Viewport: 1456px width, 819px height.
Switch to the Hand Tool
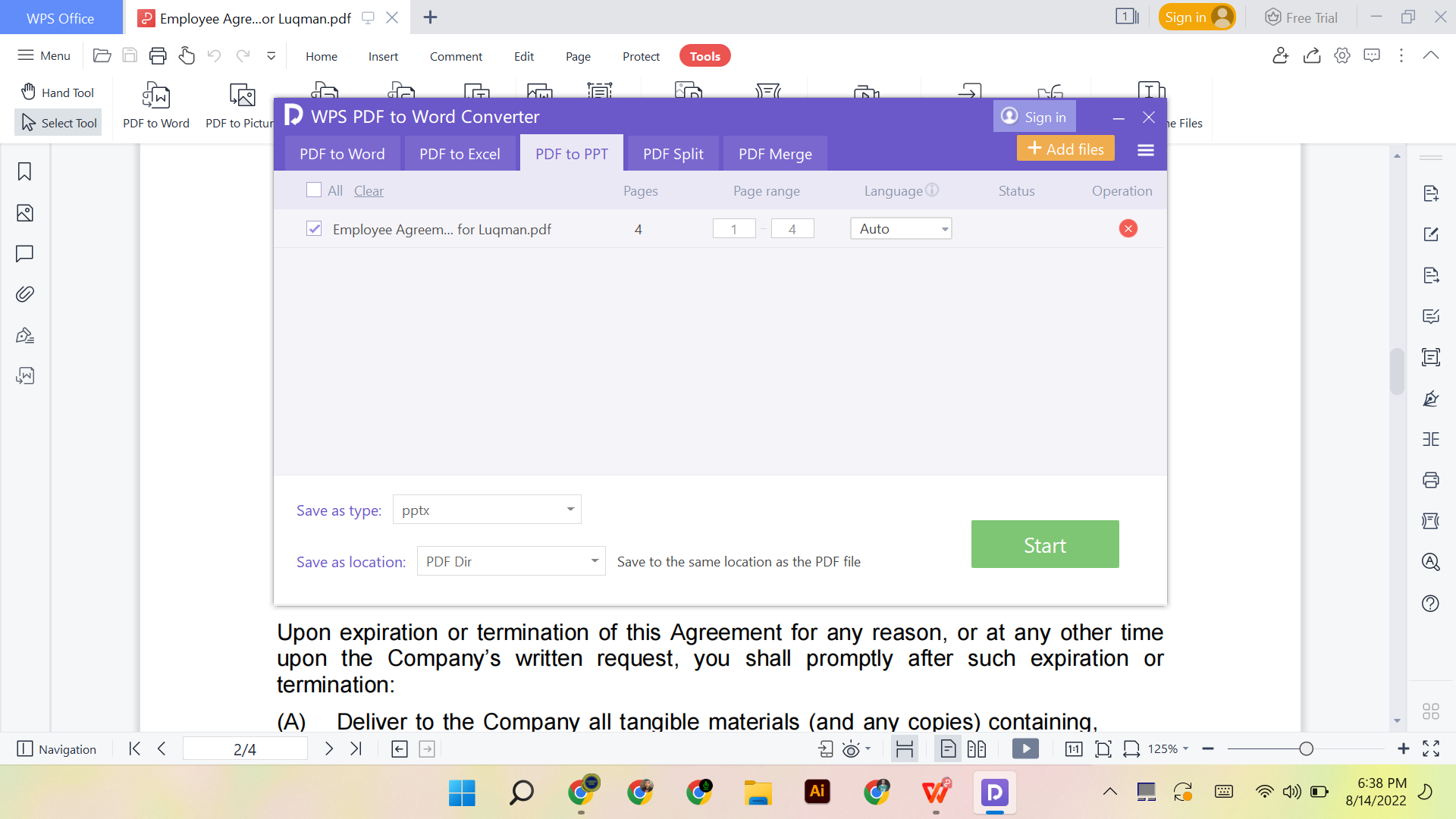click(x=57, y=92)
